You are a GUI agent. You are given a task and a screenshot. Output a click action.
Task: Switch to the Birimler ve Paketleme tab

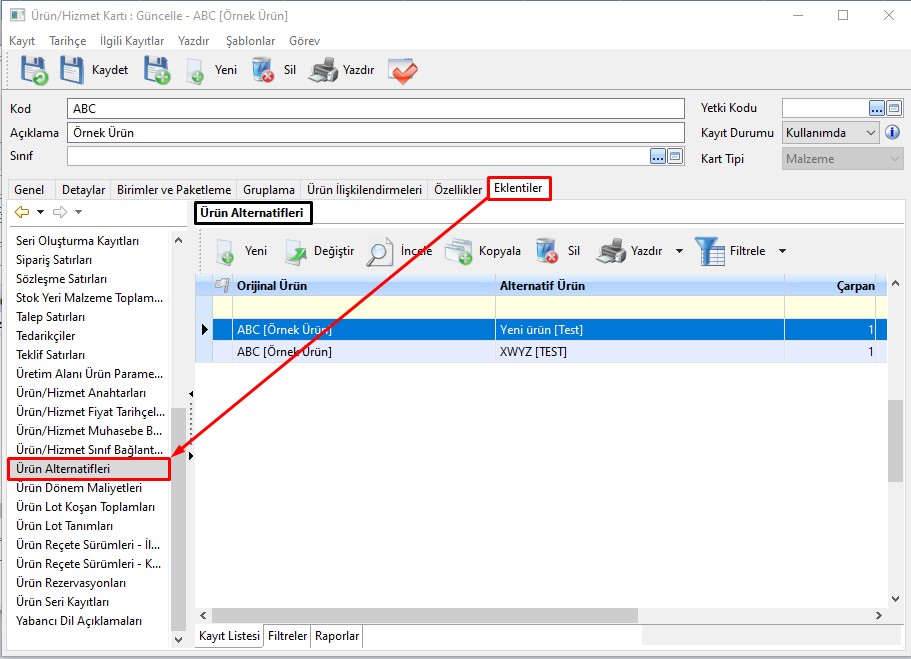point(174,190)
